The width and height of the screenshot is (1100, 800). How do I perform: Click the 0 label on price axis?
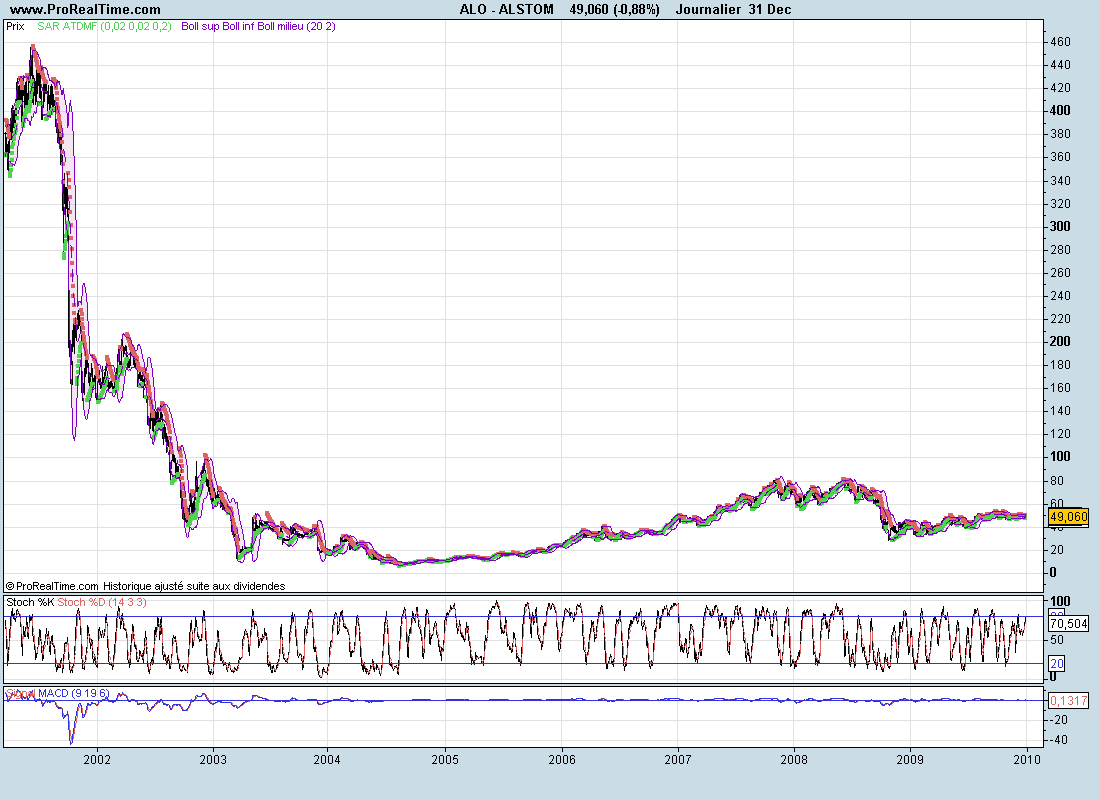click(1053, 573)
